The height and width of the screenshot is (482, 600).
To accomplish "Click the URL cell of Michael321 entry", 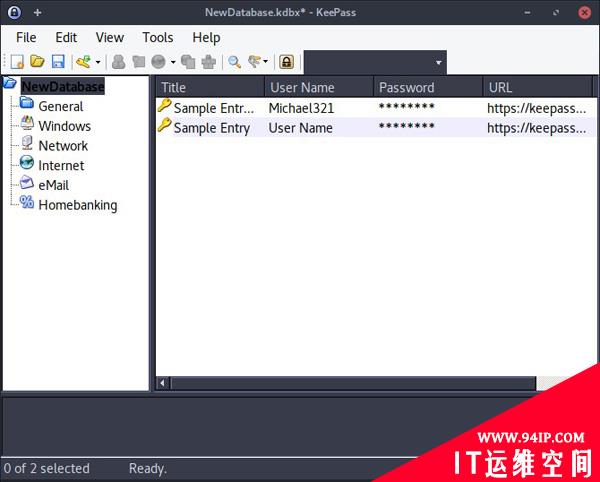I will coord(536,109).
